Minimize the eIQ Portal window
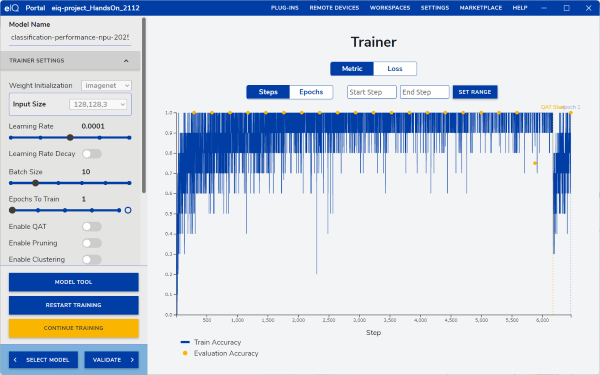The height and width of the screenshot is (375, 600). click(x=544, y=8)
